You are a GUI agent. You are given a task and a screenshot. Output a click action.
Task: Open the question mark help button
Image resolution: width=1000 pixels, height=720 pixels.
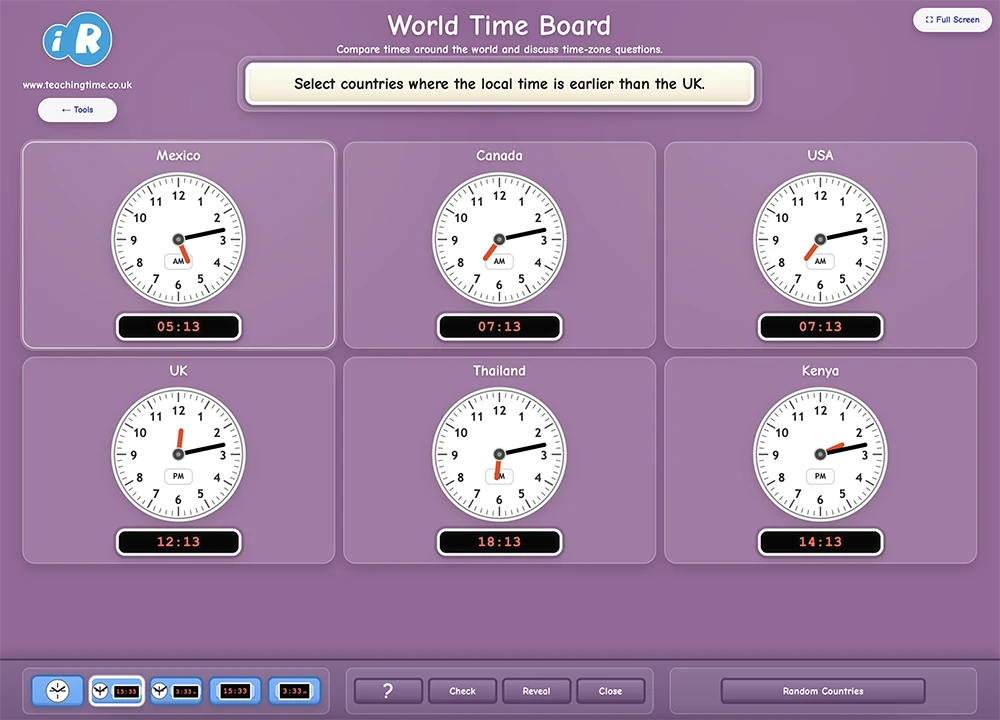[388, 691]
